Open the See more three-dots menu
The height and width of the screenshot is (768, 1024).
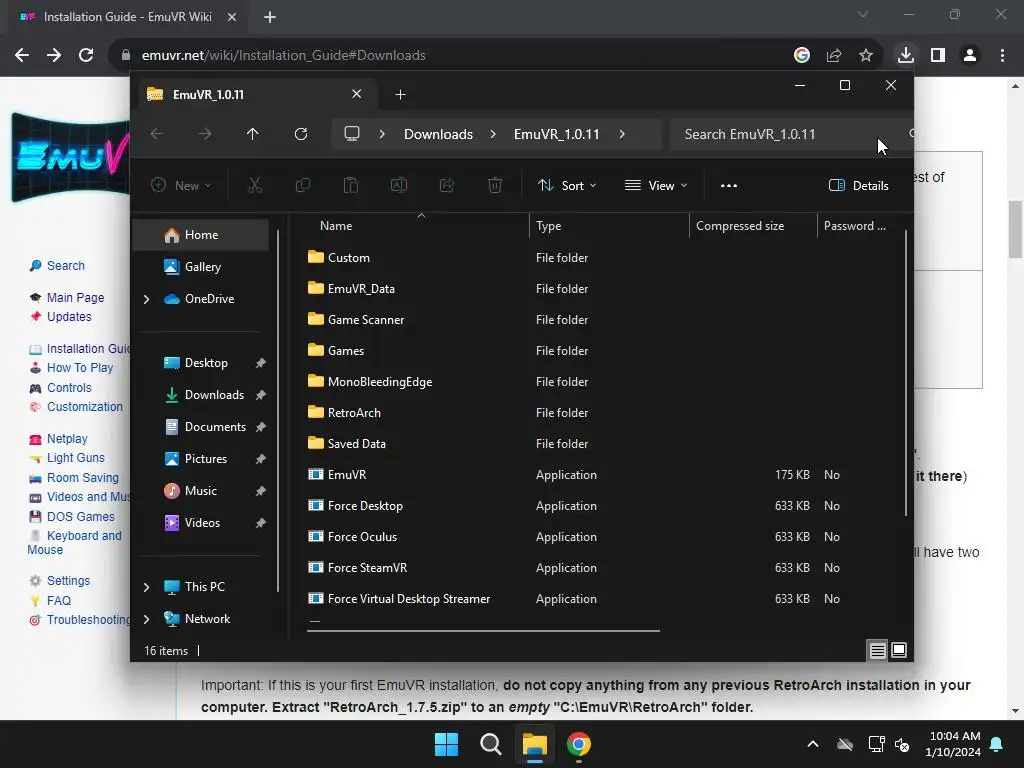pyautogui.click(x=729, y=185)
